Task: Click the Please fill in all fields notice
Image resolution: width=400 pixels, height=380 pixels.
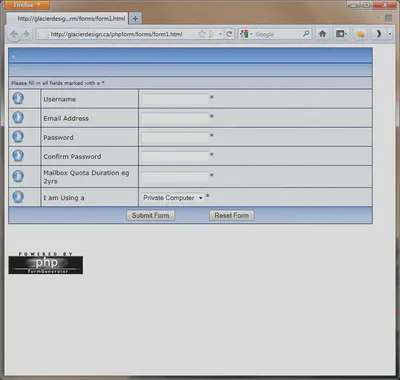Action: coord(58,83)
